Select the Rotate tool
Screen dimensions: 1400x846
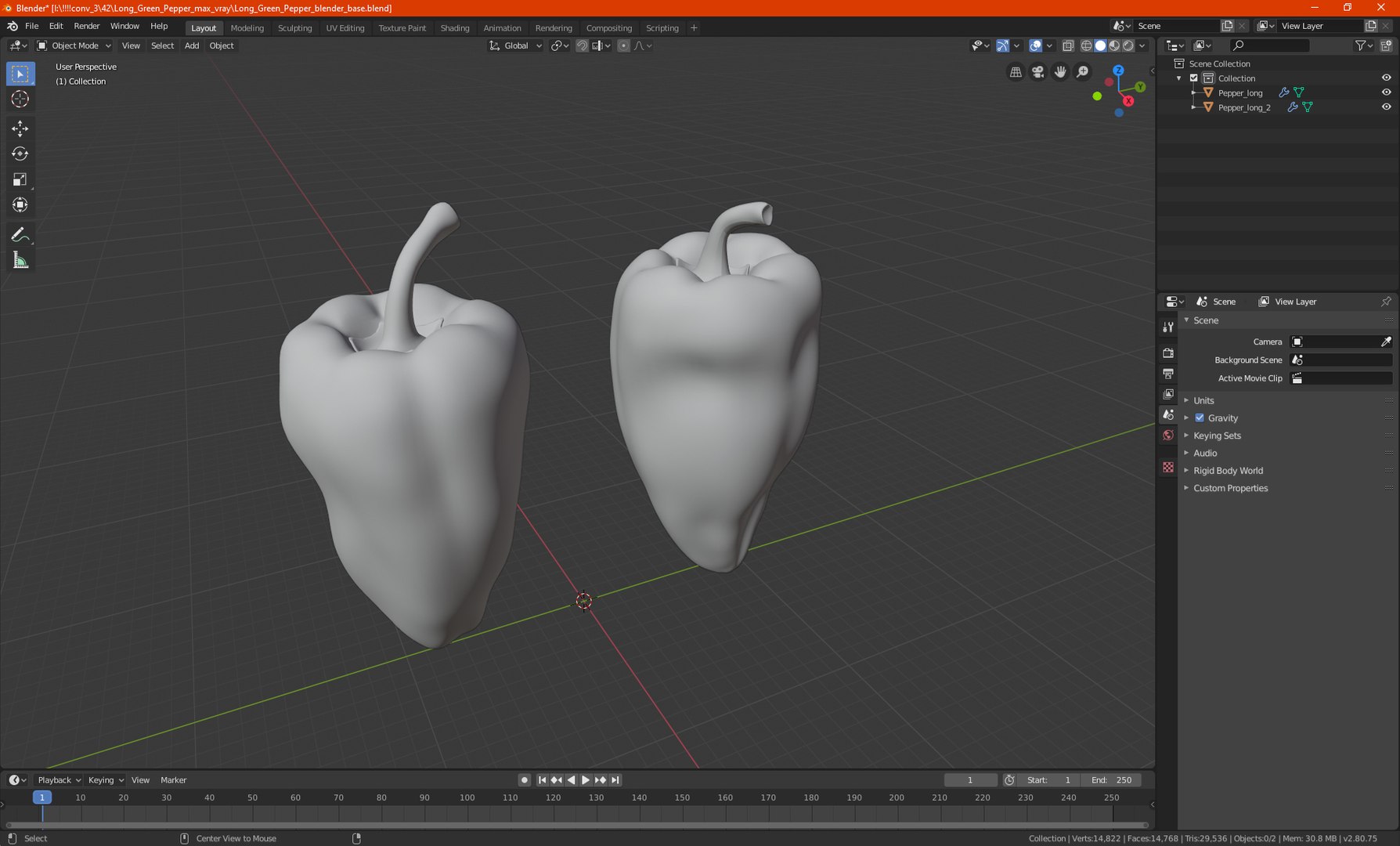click(x=20, y=154)
